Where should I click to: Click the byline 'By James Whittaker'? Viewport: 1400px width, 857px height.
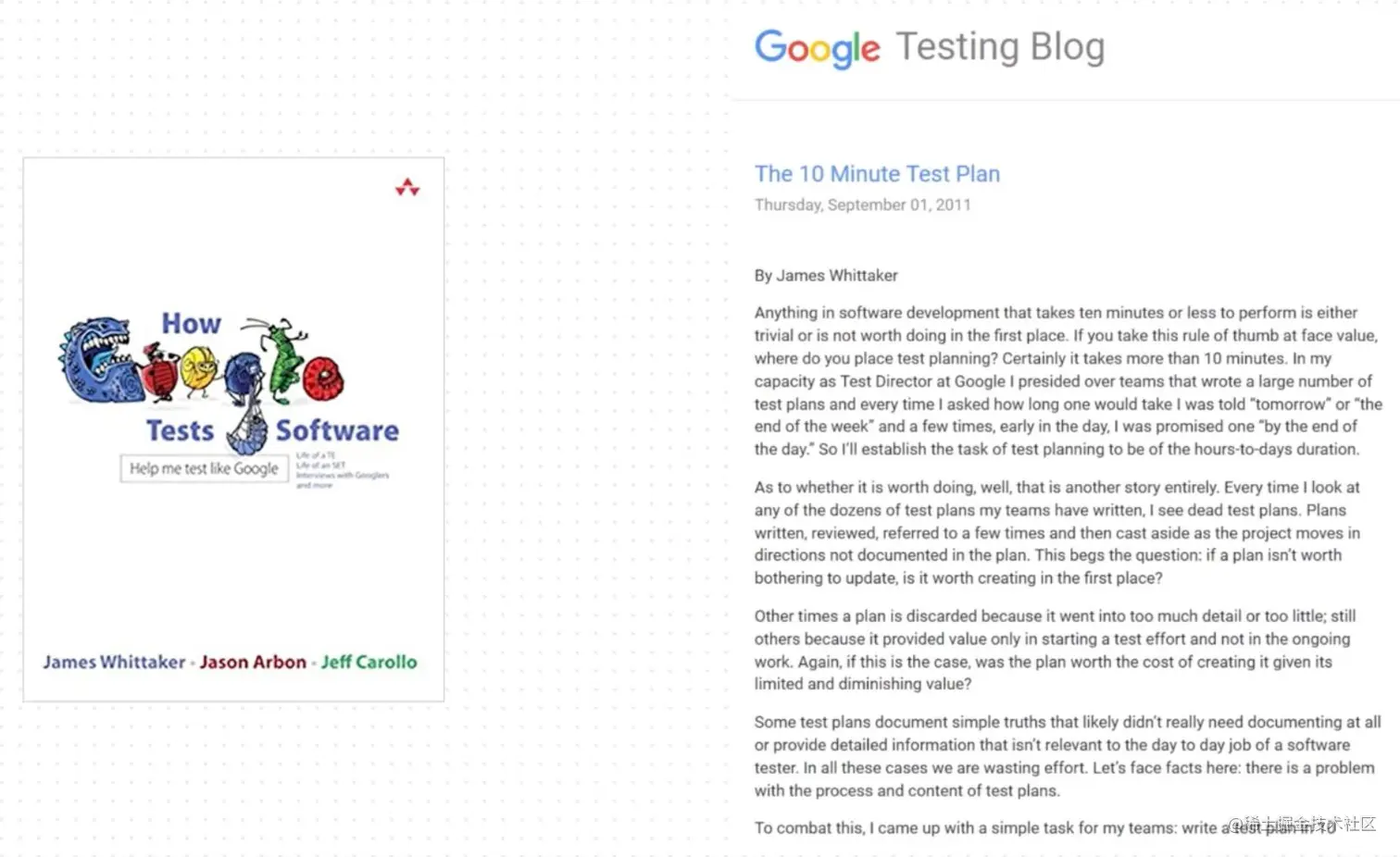point(826,276)
